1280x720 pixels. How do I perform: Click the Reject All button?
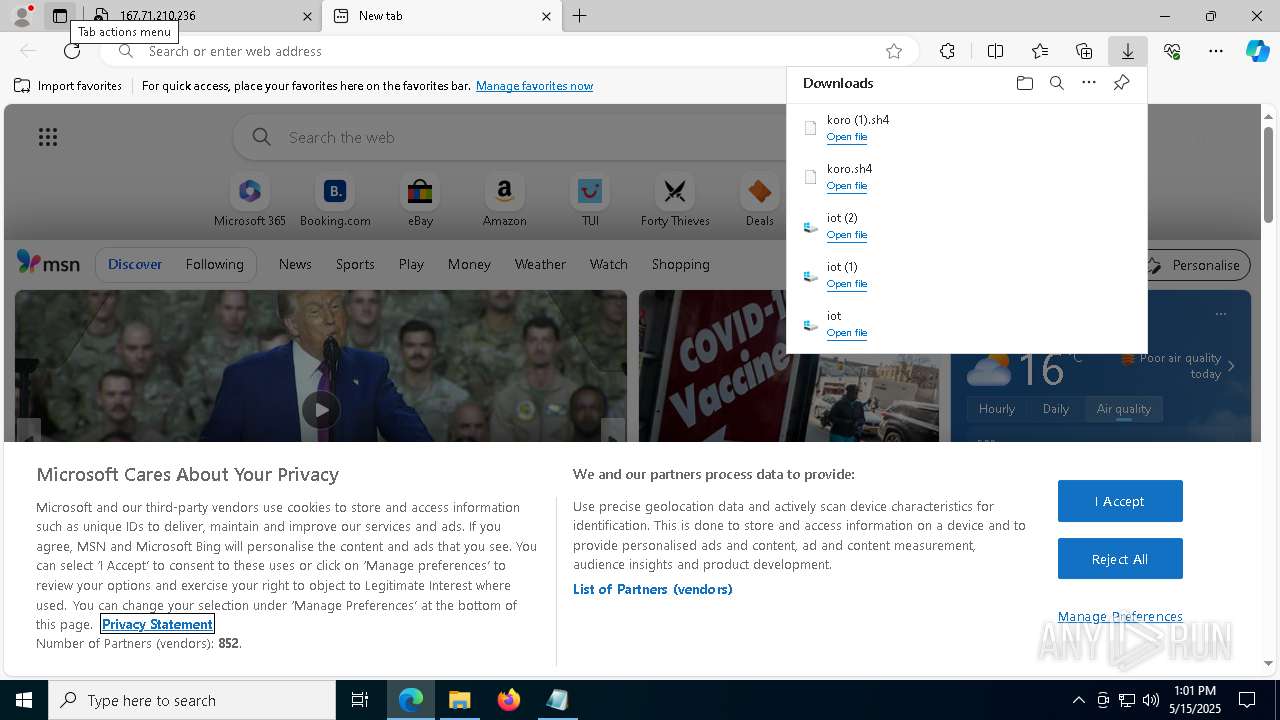pos(1120,559)
